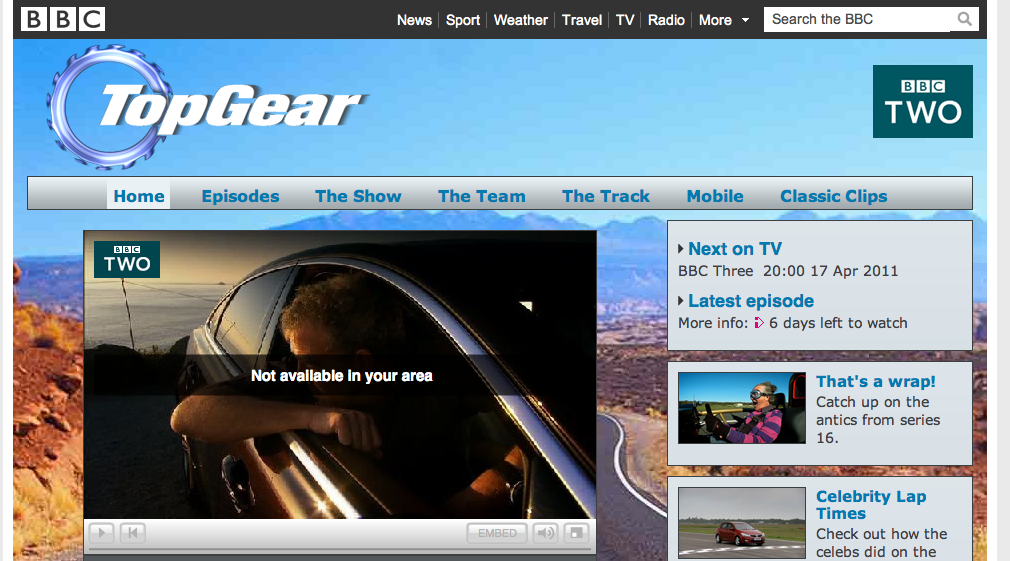Click BBC Two watermark inside video

[127, 259]
